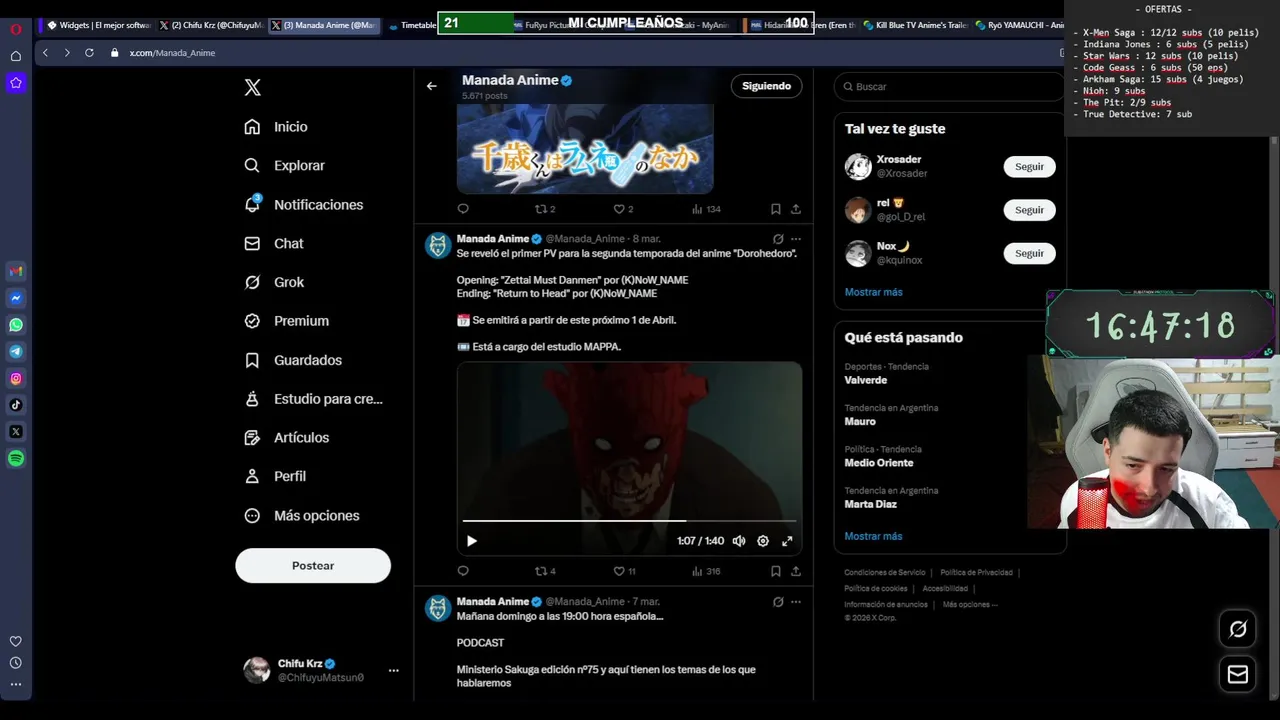Click the Postear button

click(313, 566)
